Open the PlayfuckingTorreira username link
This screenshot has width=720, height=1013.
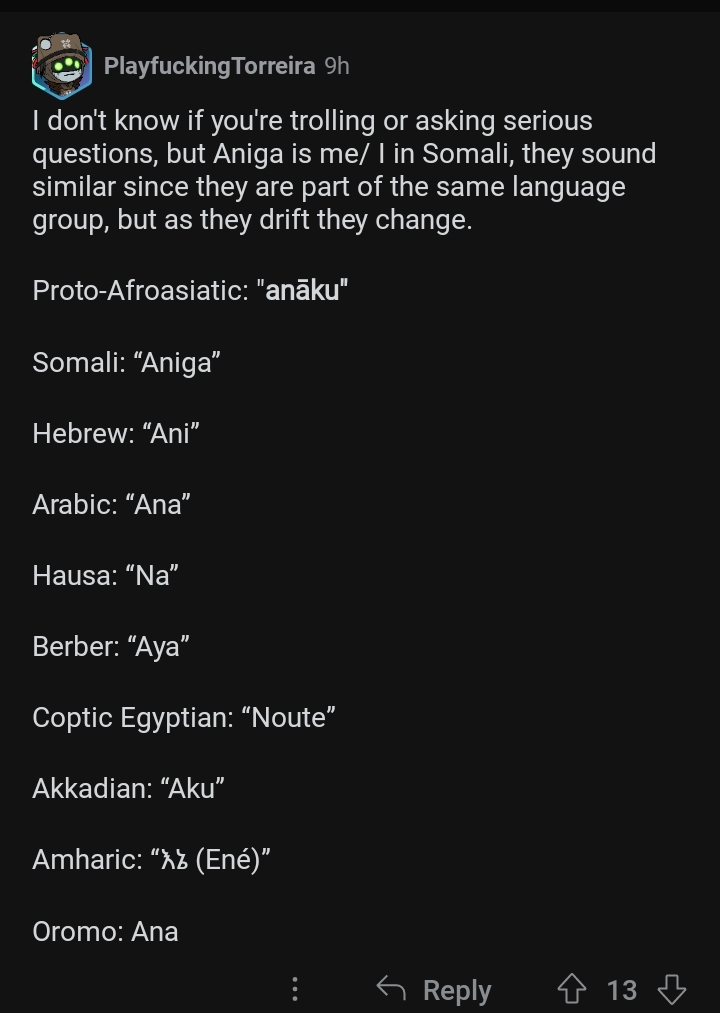coord(209,66)
